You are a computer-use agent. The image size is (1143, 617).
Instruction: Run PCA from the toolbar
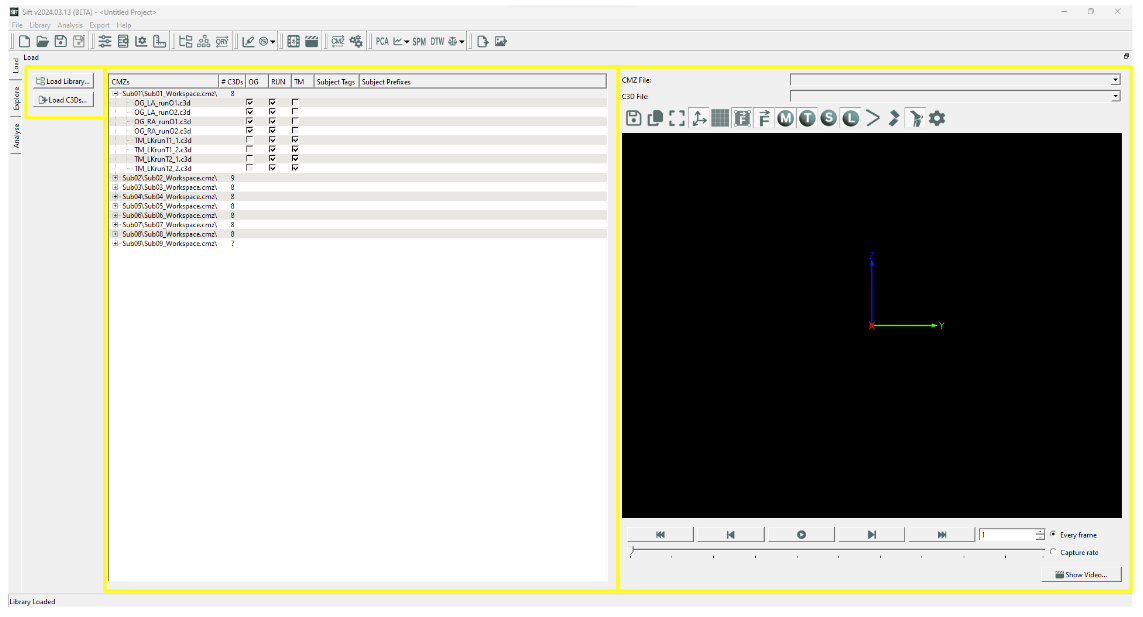click(382, 42)
